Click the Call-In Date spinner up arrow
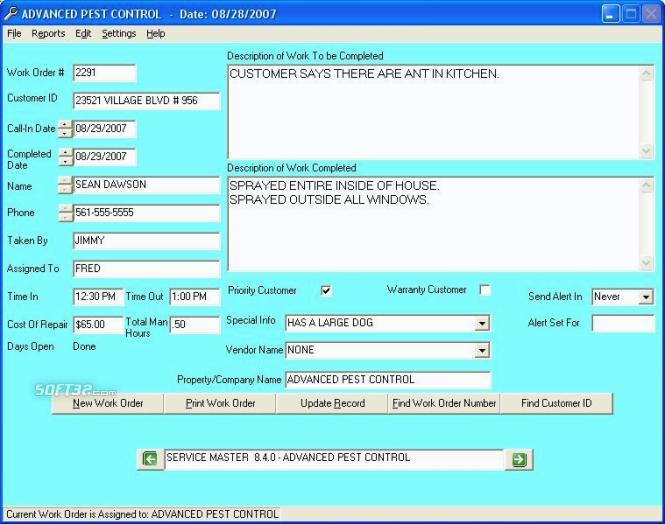The width and height of the screenshot is (665, 524). tap(65, 125)
